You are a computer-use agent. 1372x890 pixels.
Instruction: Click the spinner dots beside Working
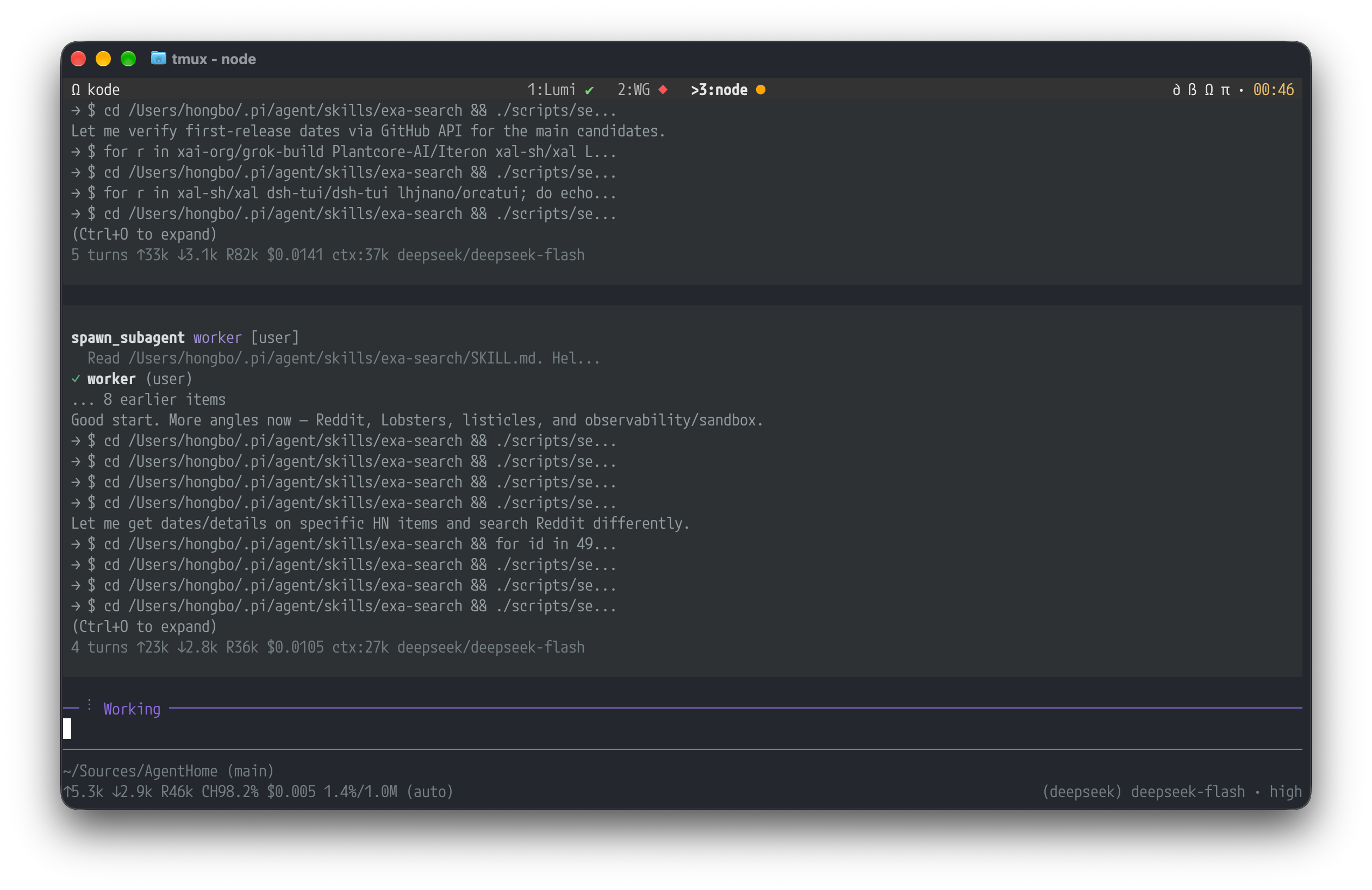point(89,706)
